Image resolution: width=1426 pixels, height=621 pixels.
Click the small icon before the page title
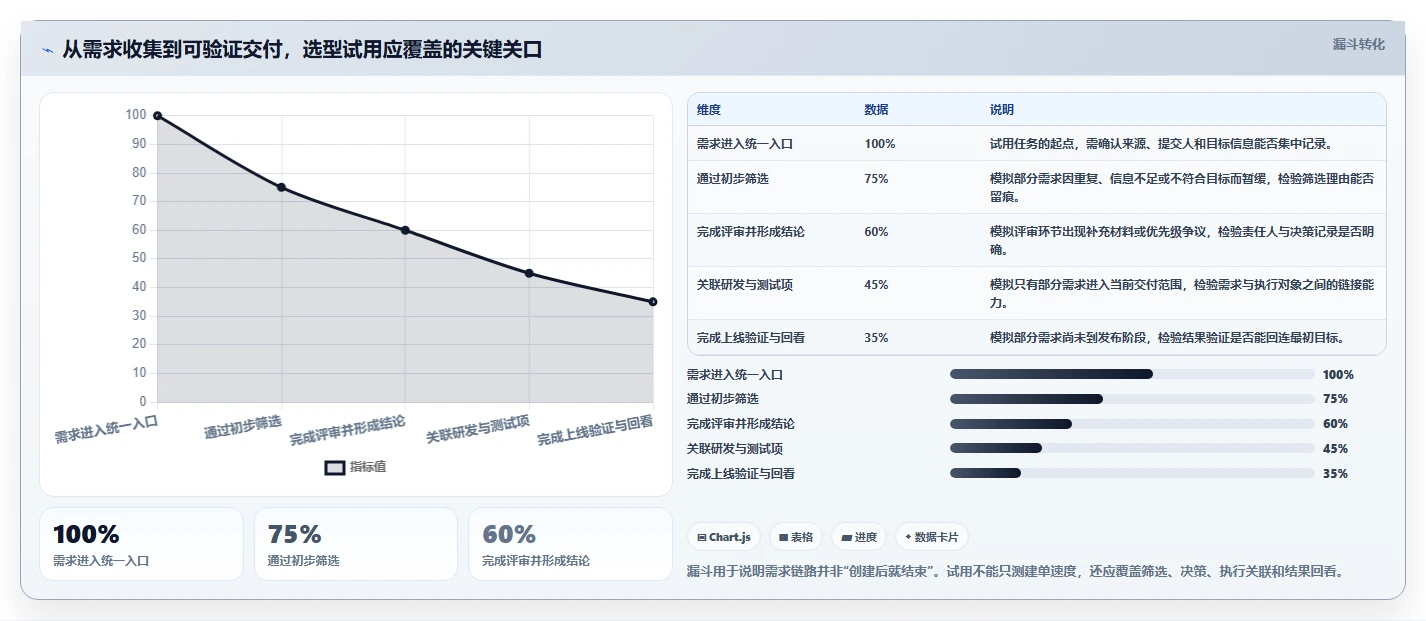click(x=48, y=50)
